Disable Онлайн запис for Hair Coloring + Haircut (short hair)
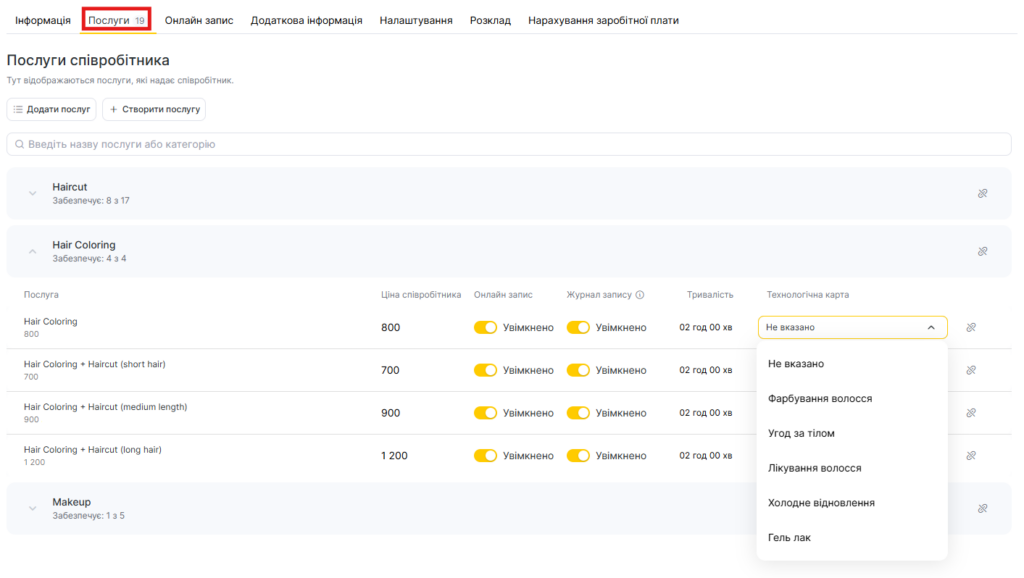 (x=485, y=370)
